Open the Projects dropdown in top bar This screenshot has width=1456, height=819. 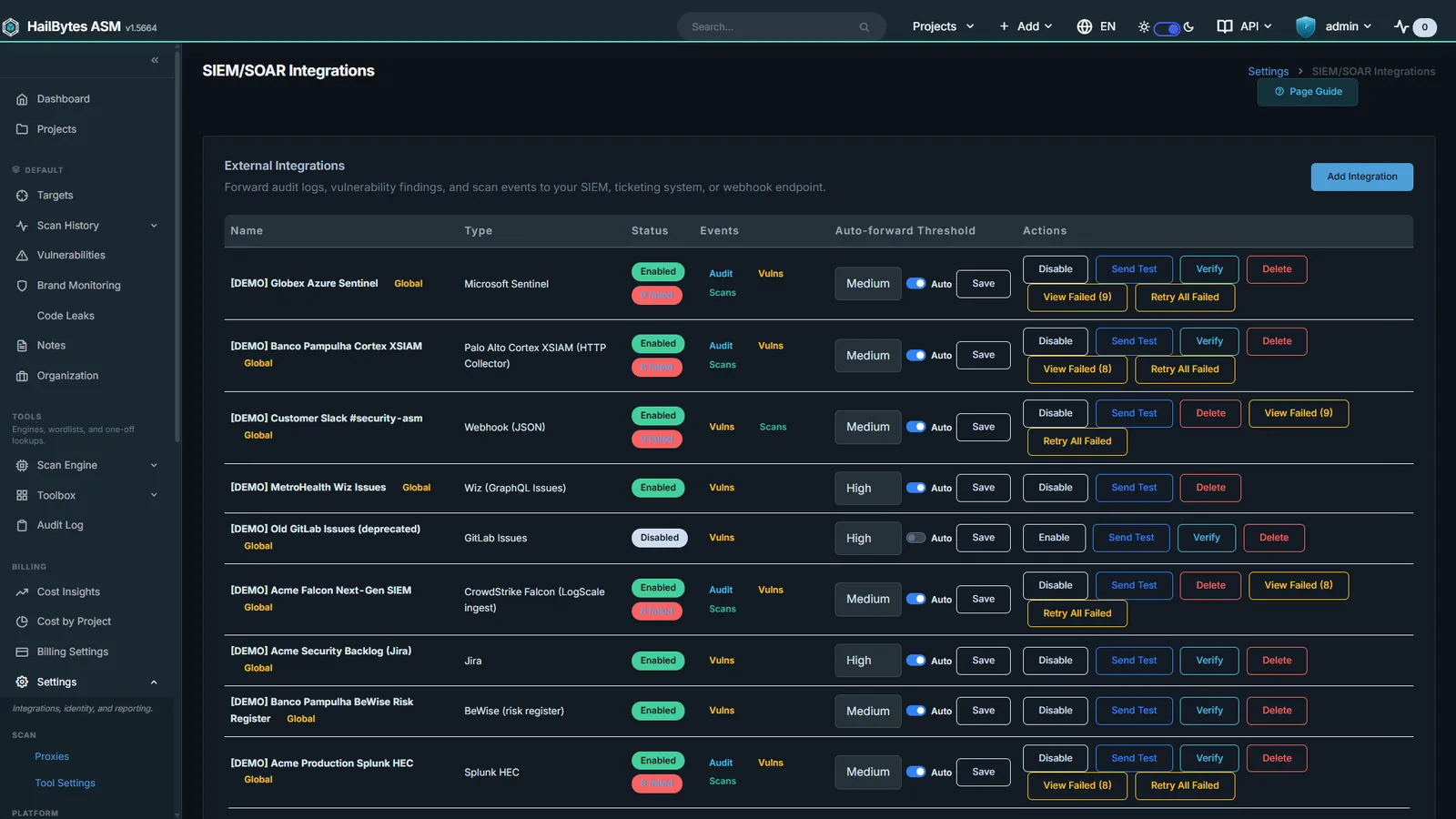(943, 26)
